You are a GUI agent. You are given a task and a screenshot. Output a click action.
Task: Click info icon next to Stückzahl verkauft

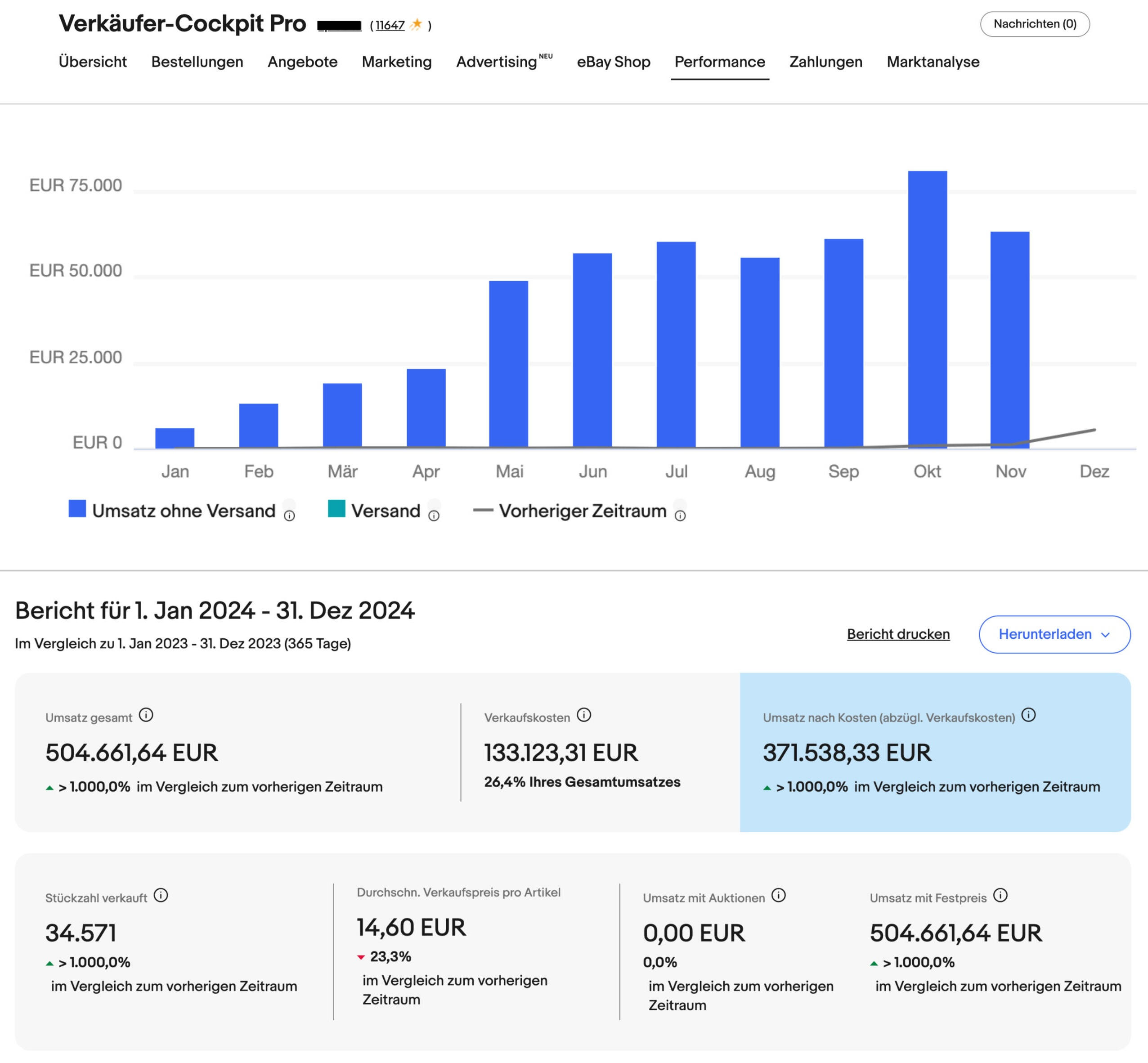(x=161, y=895)
